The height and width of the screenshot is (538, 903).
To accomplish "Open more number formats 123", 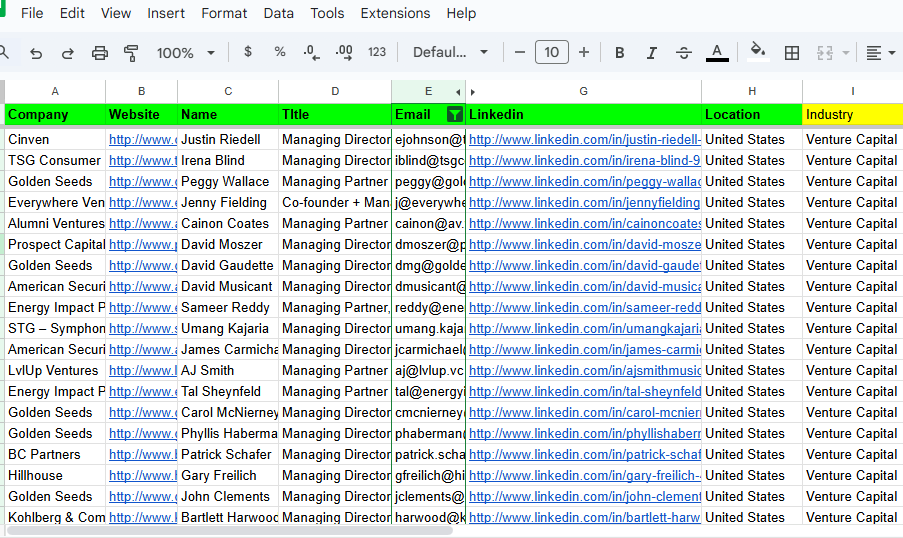I will (x=377, y=52).
